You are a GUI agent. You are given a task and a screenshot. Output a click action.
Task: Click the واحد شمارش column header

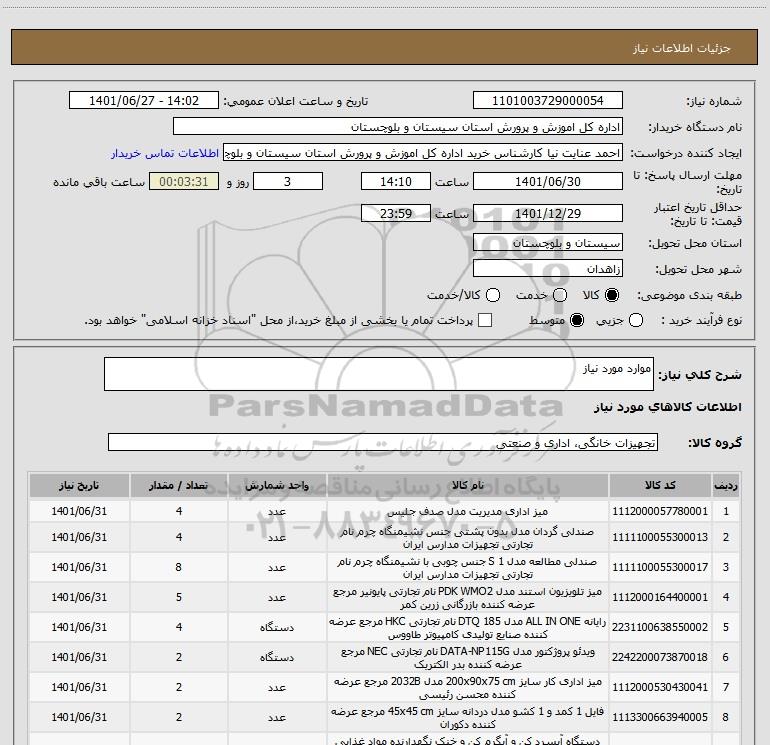pos(277,486)
